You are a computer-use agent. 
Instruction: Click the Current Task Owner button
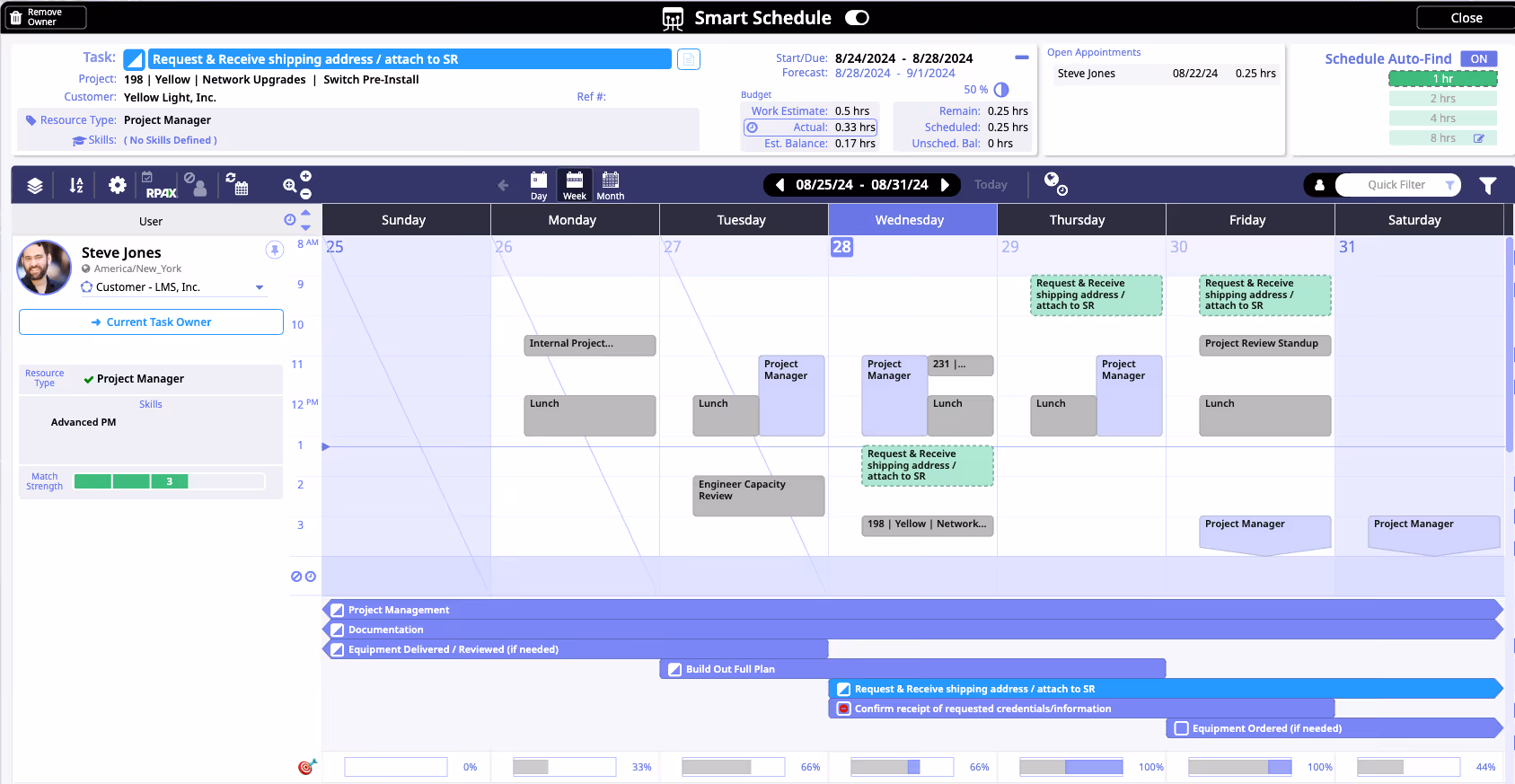point(151,322)
